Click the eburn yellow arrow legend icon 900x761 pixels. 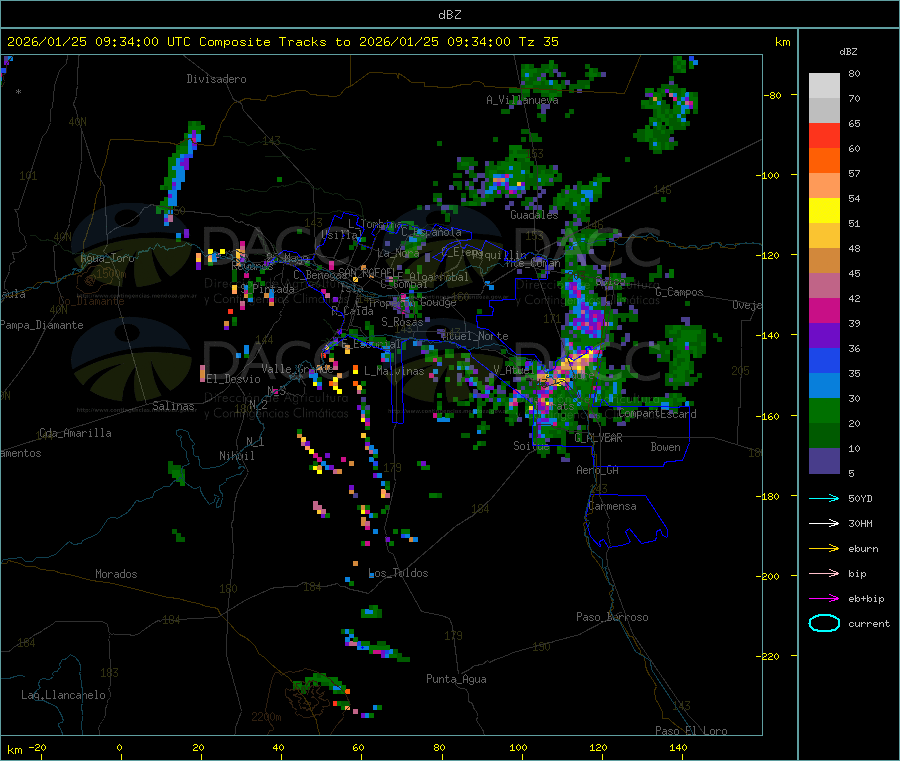pyautogui.click(x=824, y=549)
